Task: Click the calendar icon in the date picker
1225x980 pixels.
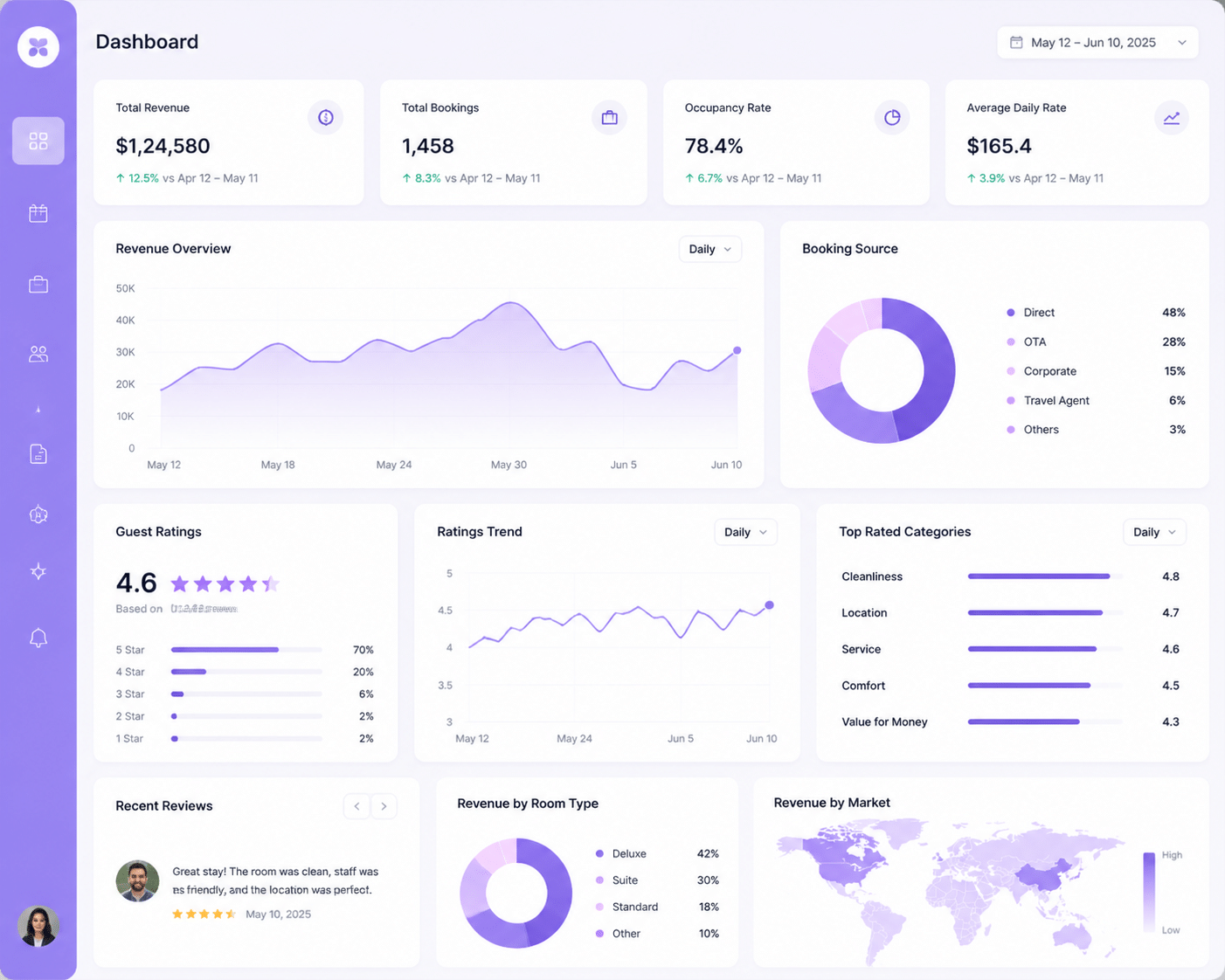Action: point(1016,42)
